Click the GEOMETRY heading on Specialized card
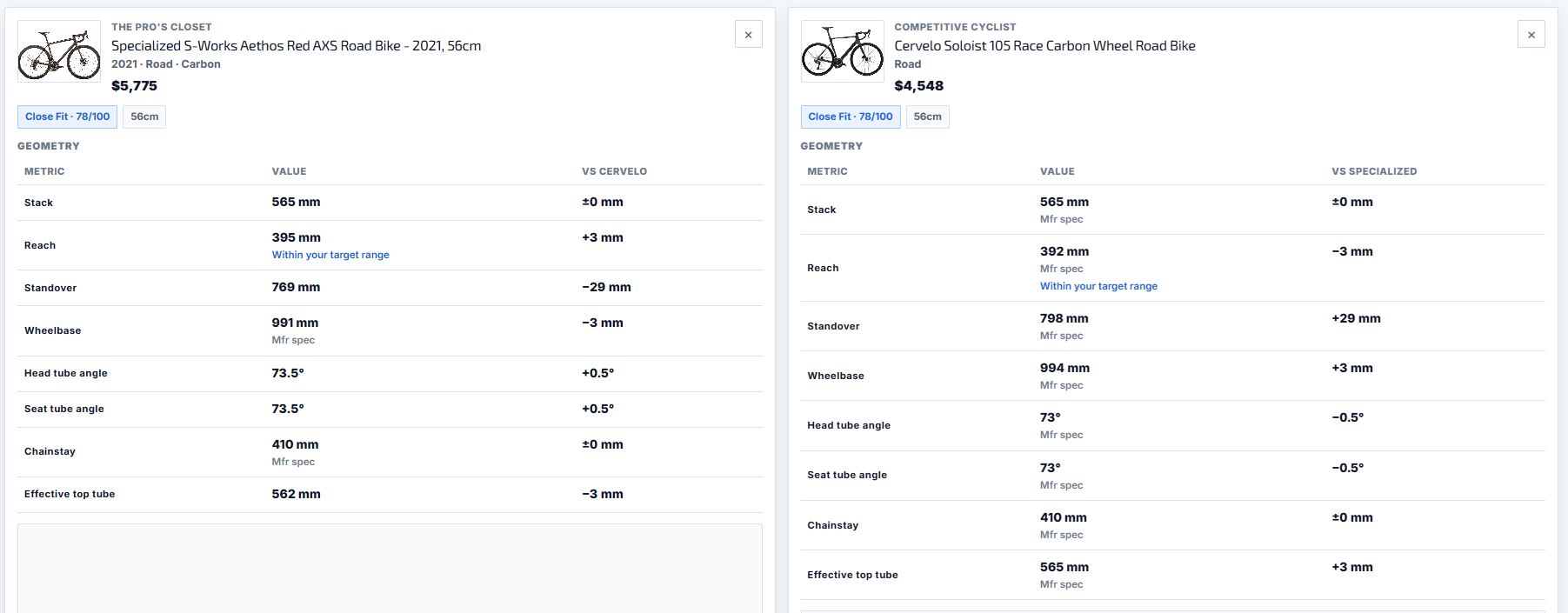1568x613 pixels. pyautogui.click(x=49, y=146)
